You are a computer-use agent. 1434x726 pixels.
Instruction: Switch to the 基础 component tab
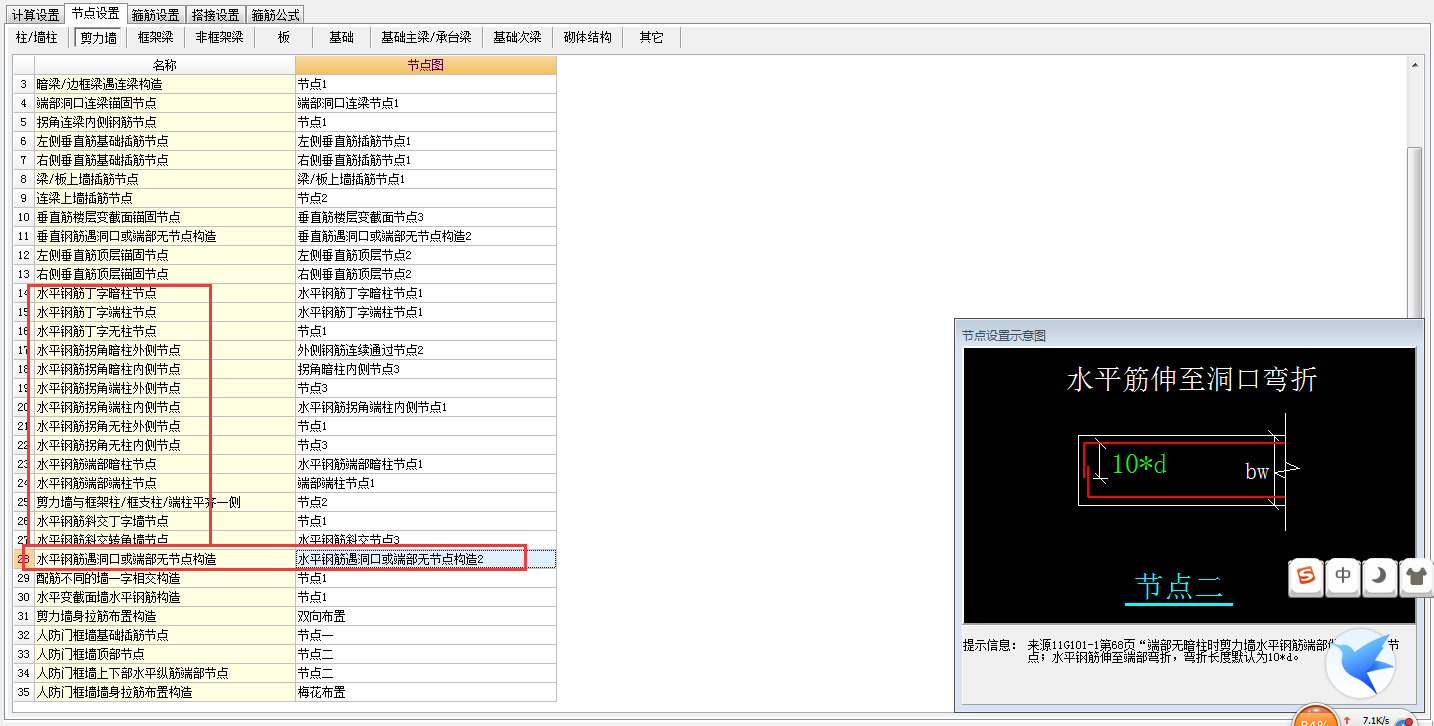coord(341,37)
